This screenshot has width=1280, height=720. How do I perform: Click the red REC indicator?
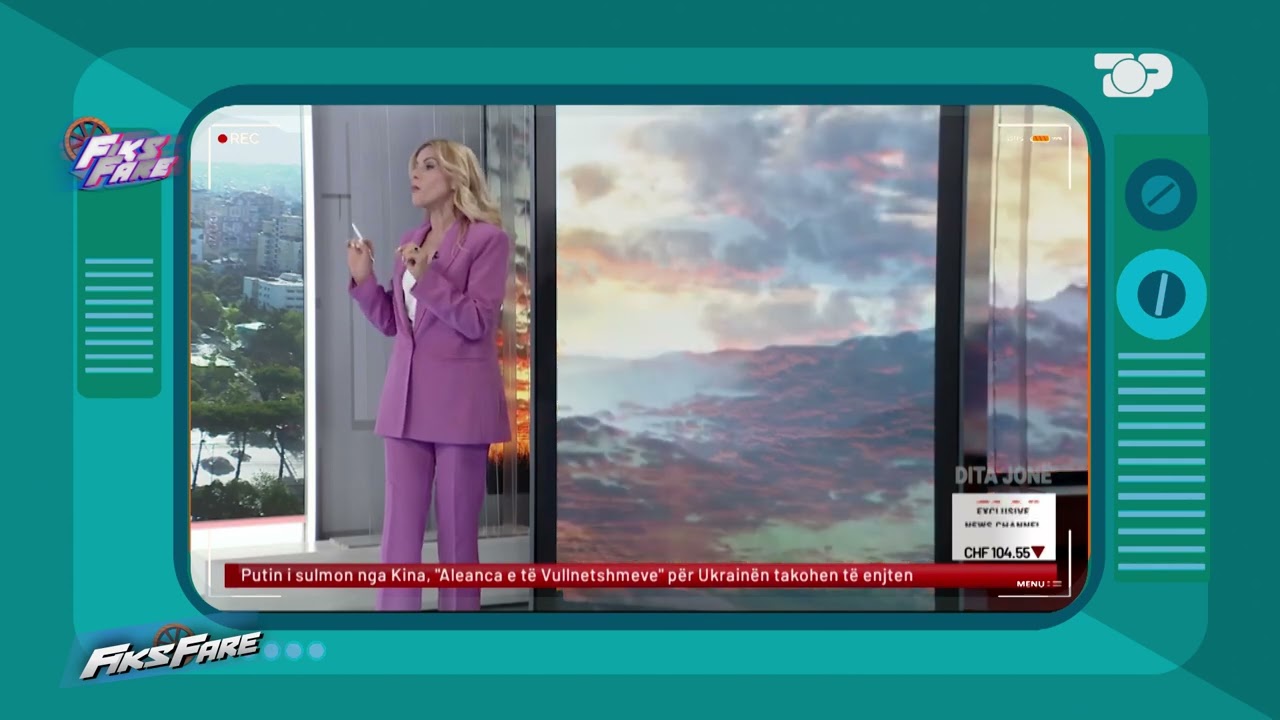pyautogui.click(x=239, y=139)
